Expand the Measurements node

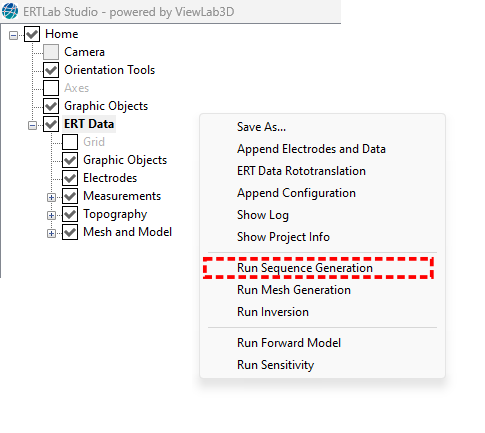51,197
